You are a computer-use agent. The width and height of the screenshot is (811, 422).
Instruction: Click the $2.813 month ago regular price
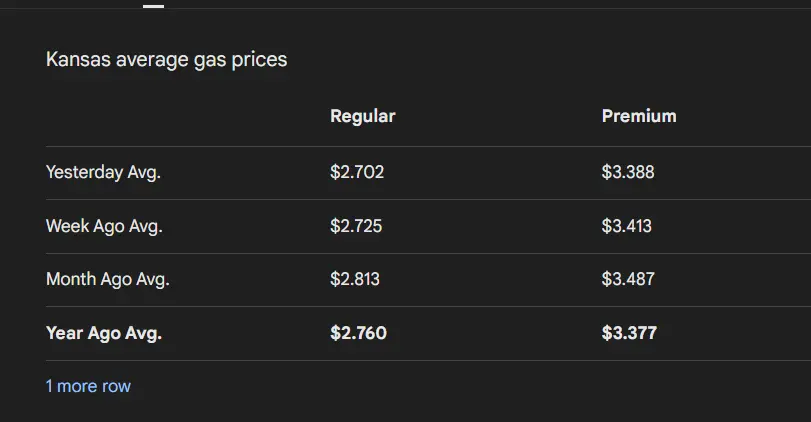pyautogui.click(x=354, y=279)
